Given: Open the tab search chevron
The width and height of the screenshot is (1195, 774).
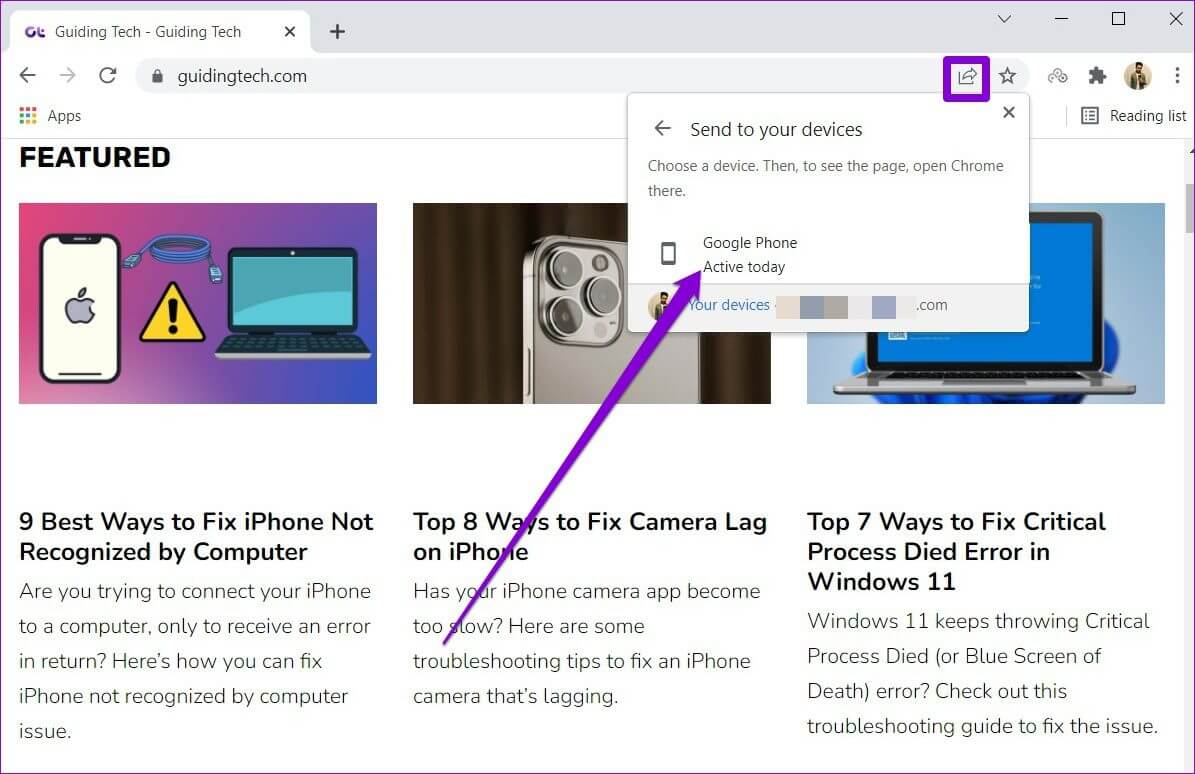Looking at the screenshot, I should 1004,19.
